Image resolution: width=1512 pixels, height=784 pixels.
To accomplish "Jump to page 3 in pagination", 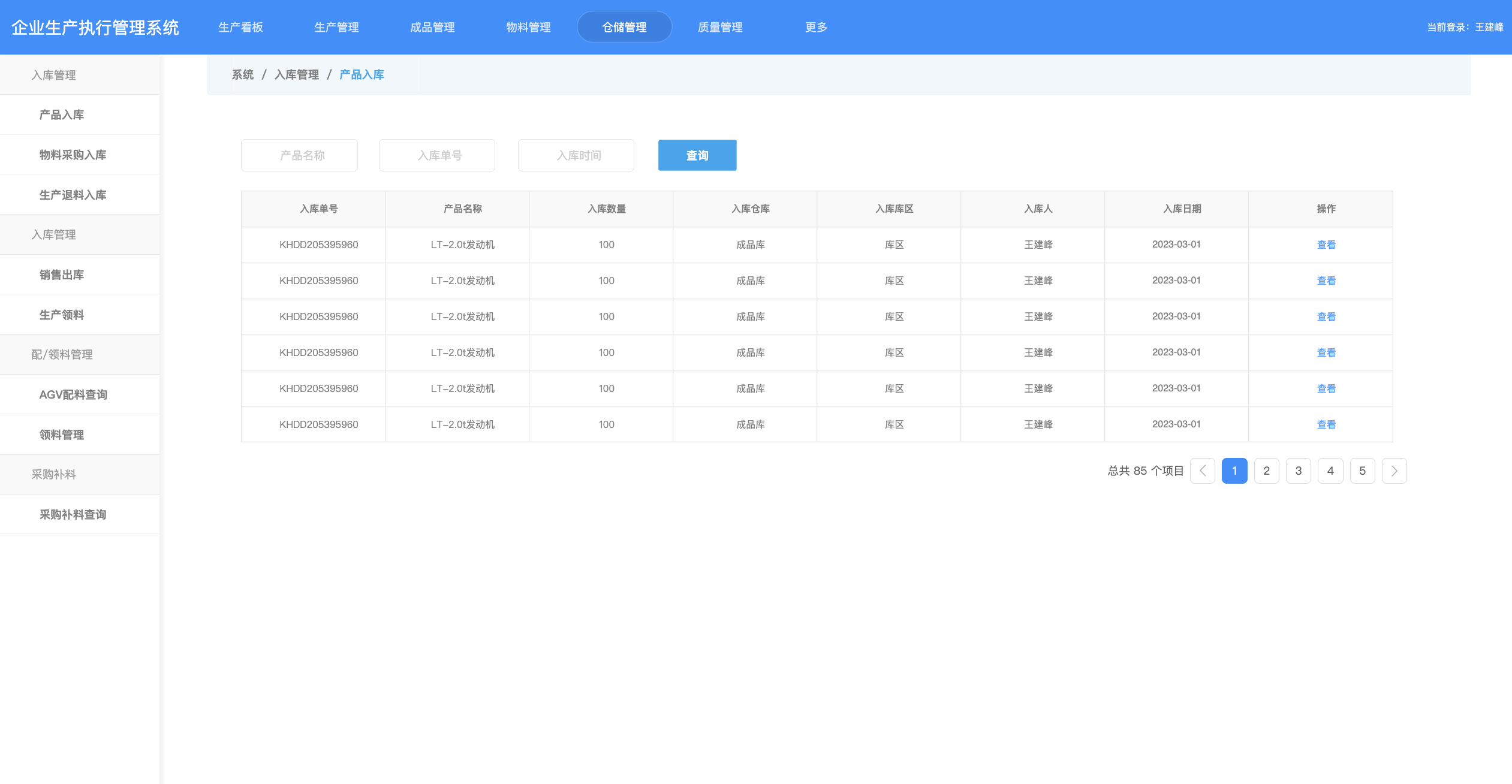I will (1298, 471).
